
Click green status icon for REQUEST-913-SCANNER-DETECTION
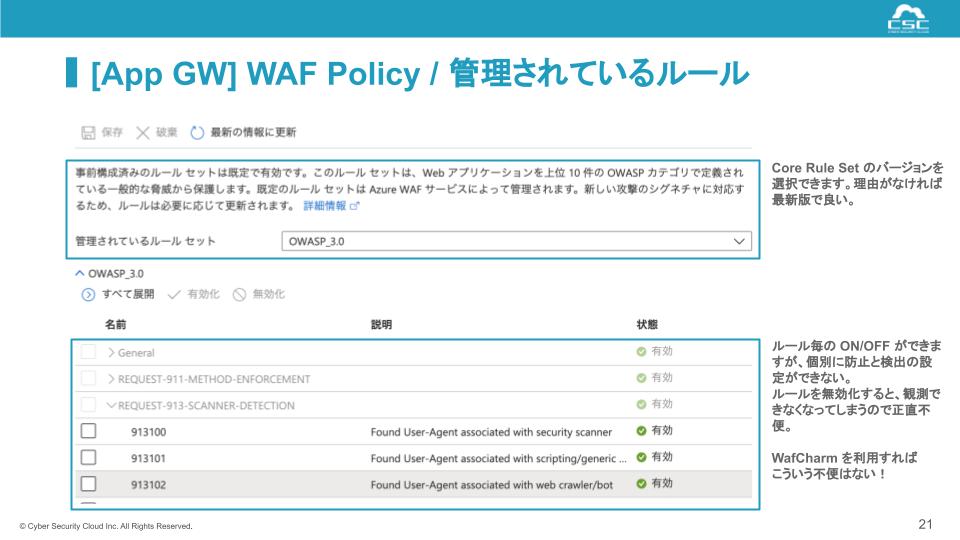[641, 404]
